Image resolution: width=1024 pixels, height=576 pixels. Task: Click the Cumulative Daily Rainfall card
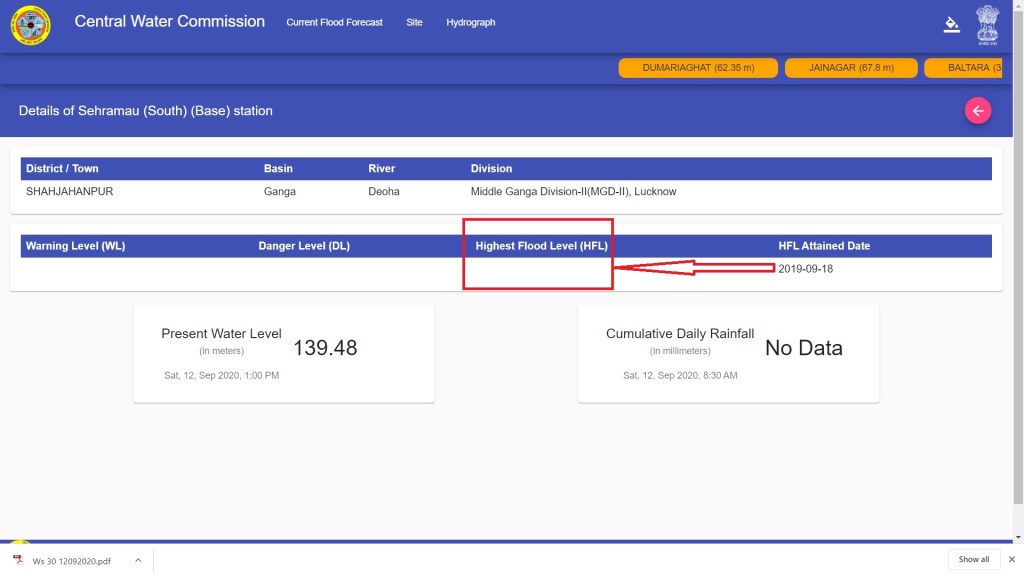728,353
